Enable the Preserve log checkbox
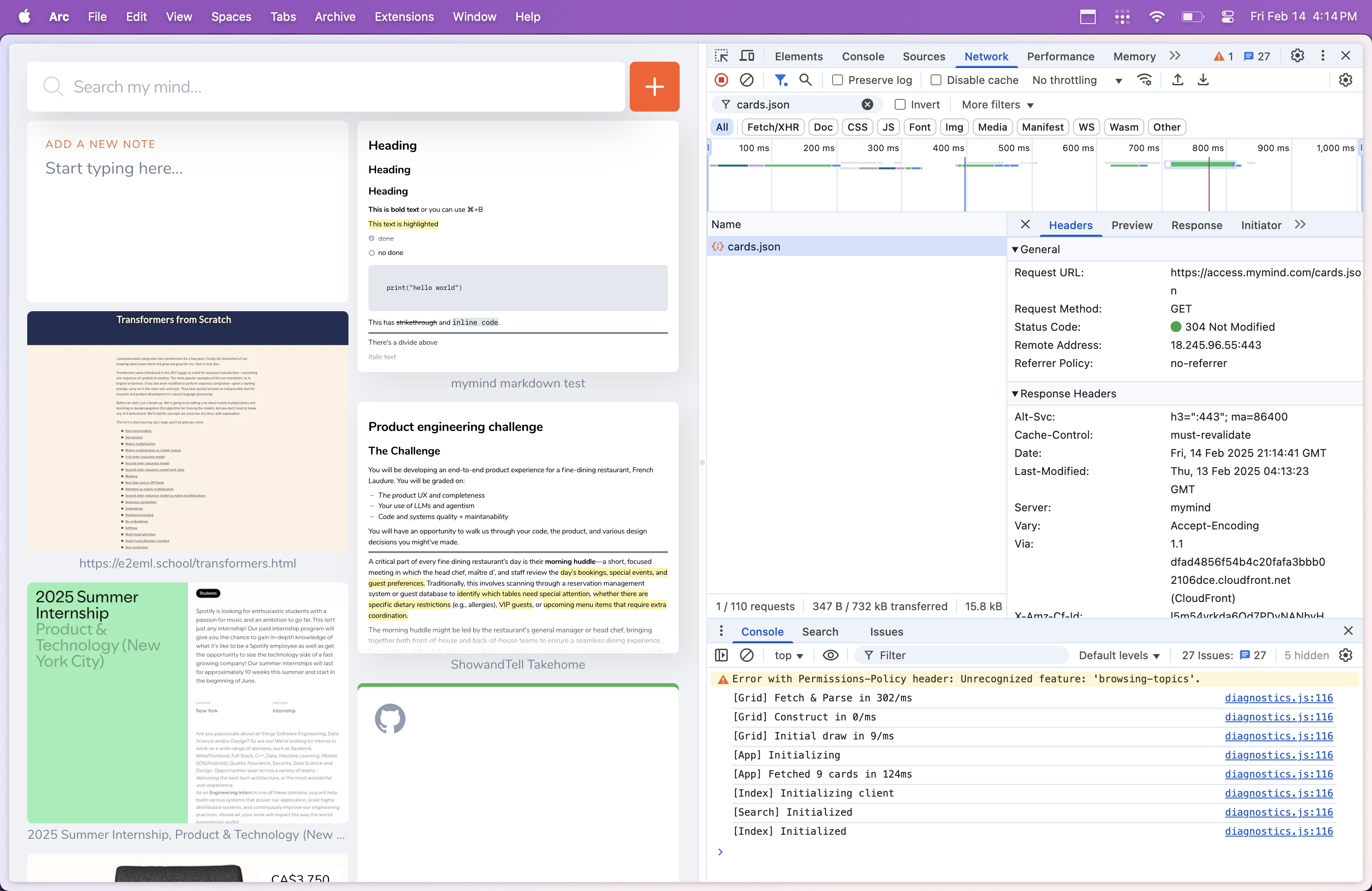The width and height of the screenshot is (1372, 891). (838, 80)
